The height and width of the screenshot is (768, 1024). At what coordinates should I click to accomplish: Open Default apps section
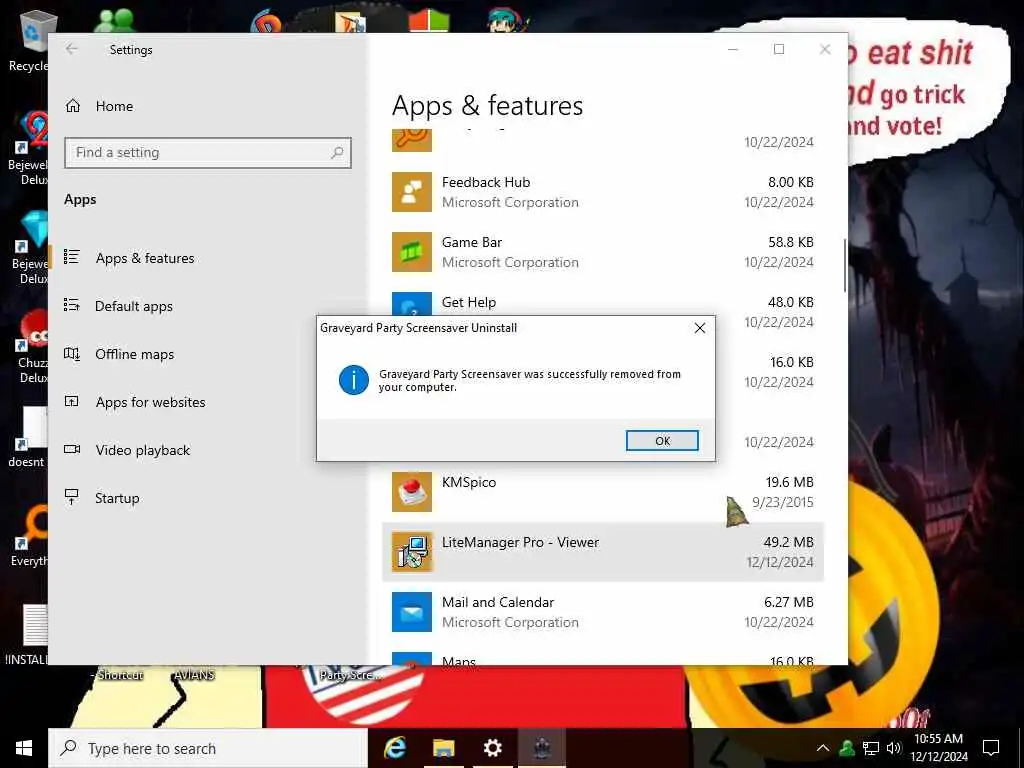[x=134, y=306]
